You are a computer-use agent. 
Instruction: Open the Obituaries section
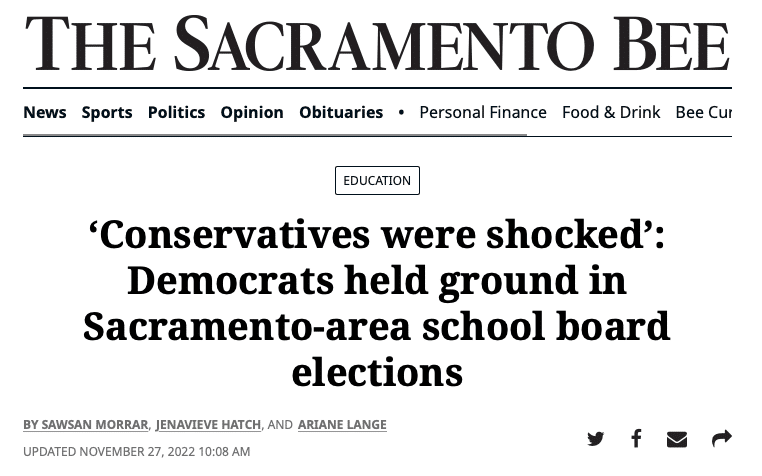(341, 112)
